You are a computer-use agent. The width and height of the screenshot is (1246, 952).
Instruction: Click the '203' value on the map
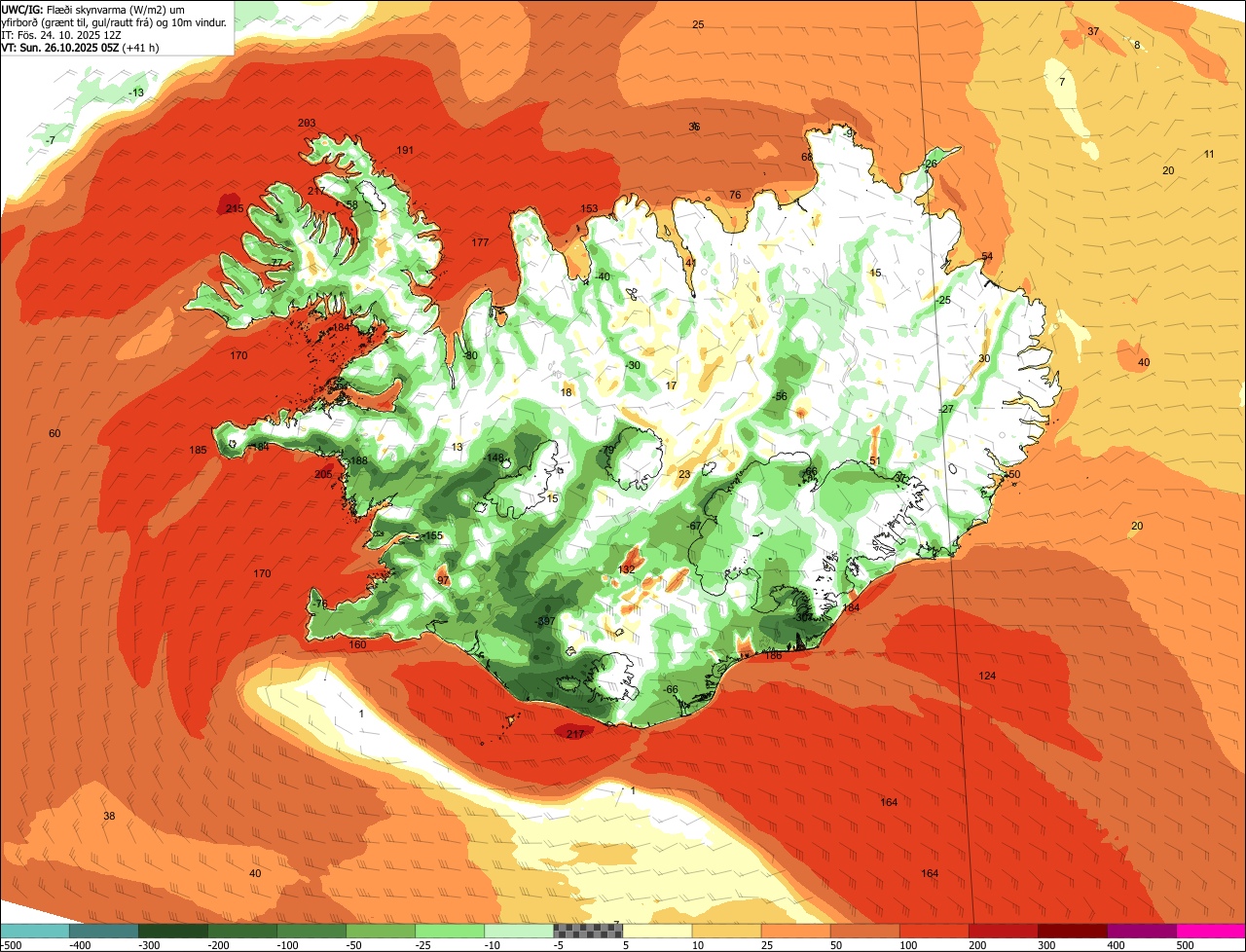point(307,123)
